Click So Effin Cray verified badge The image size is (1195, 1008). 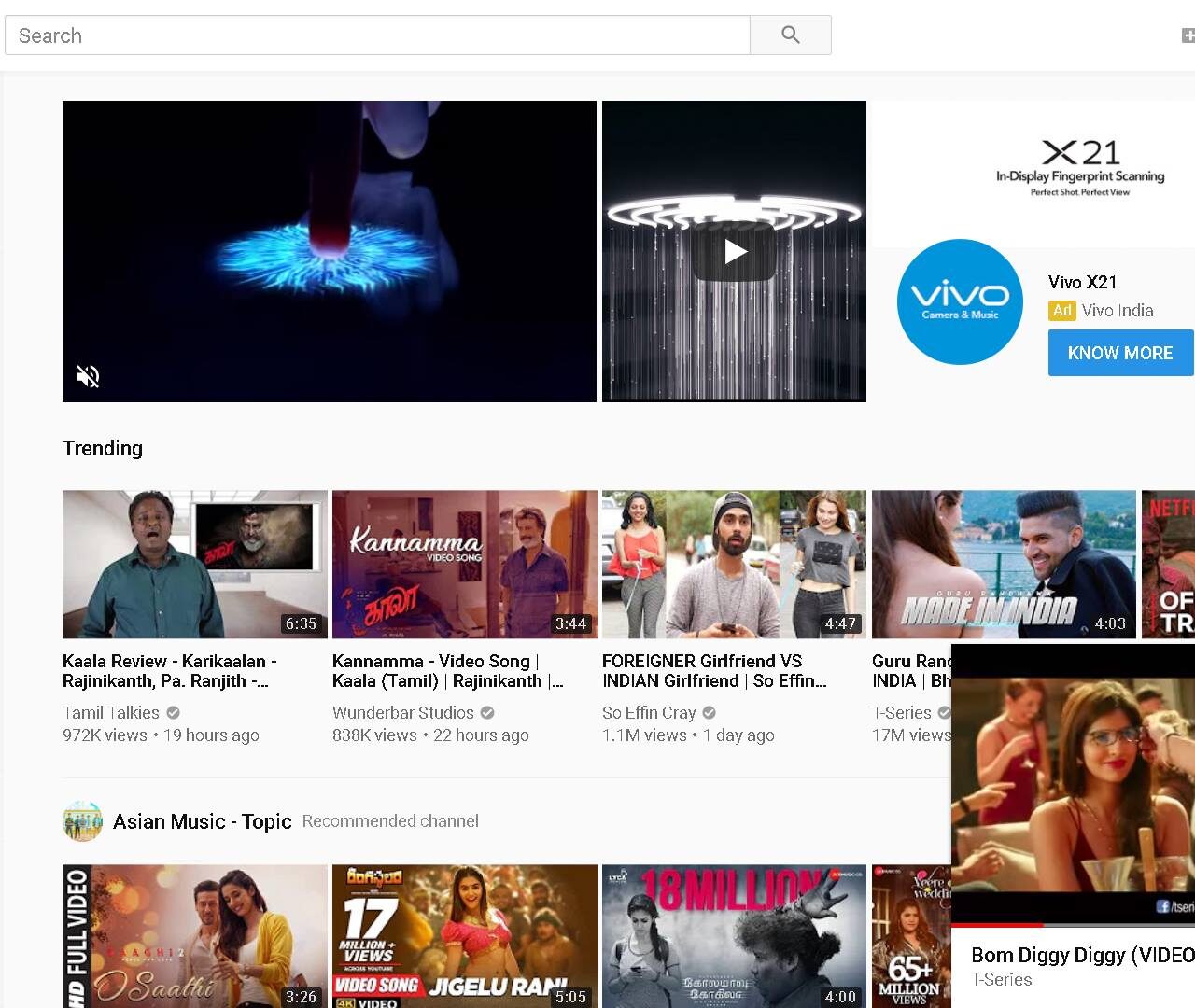click(x=710, y=713)
